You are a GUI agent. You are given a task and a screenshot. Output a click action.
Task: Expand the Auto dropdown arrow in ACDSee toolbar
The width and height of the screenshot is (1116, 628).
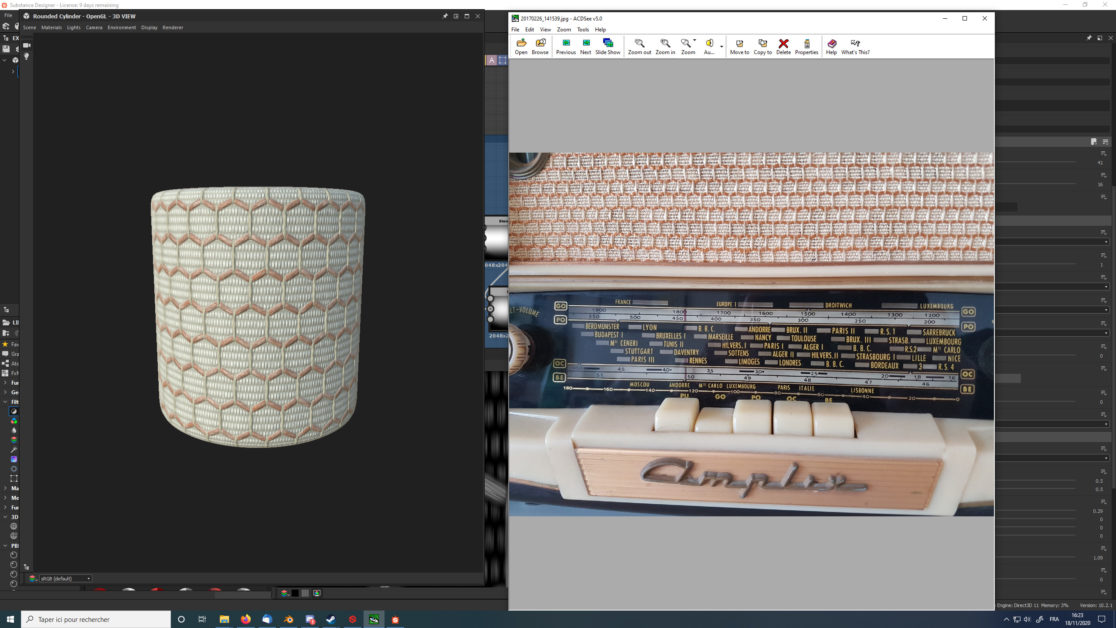721,45
